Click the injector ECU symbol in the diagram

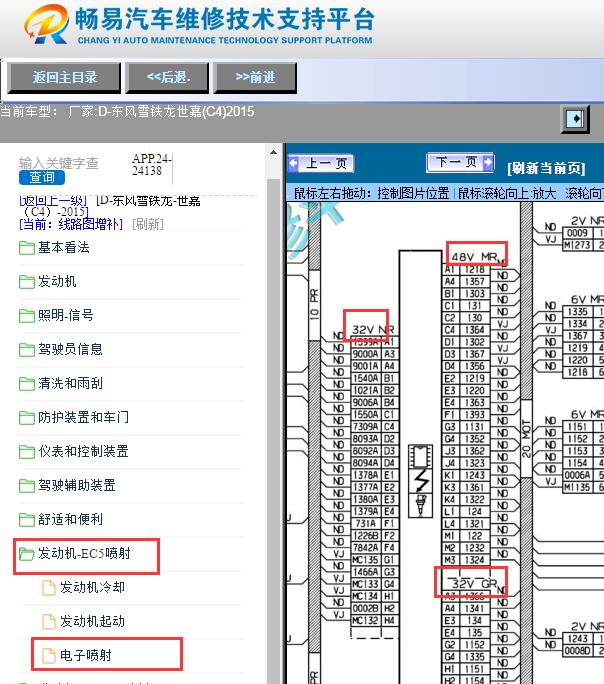pos(420,481)
